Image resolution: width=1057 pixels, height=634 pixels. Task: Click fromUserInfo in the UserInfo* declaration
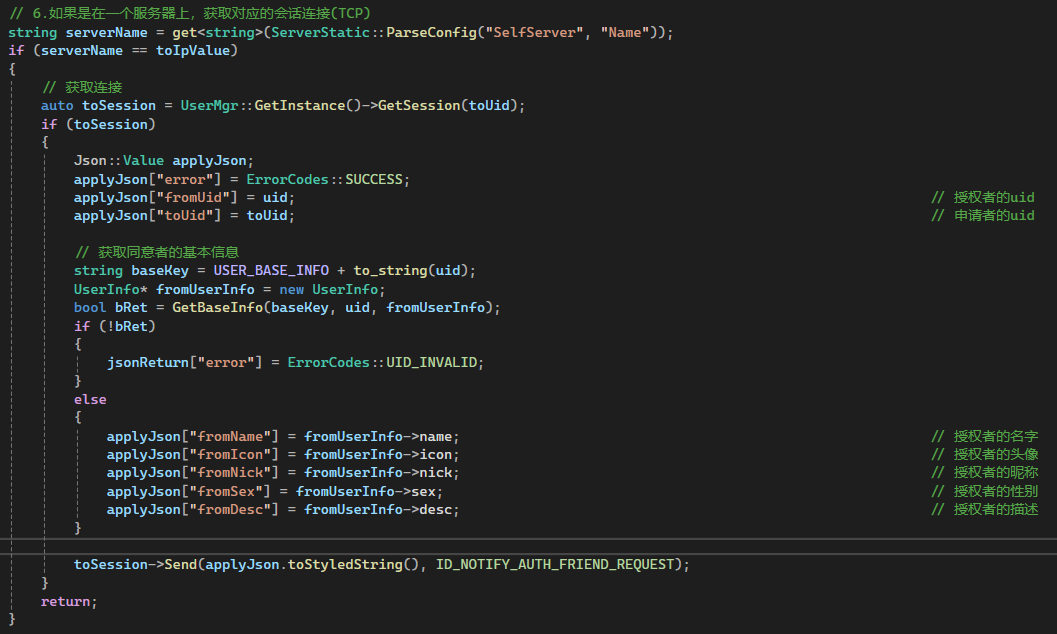[x=206, y=289]
